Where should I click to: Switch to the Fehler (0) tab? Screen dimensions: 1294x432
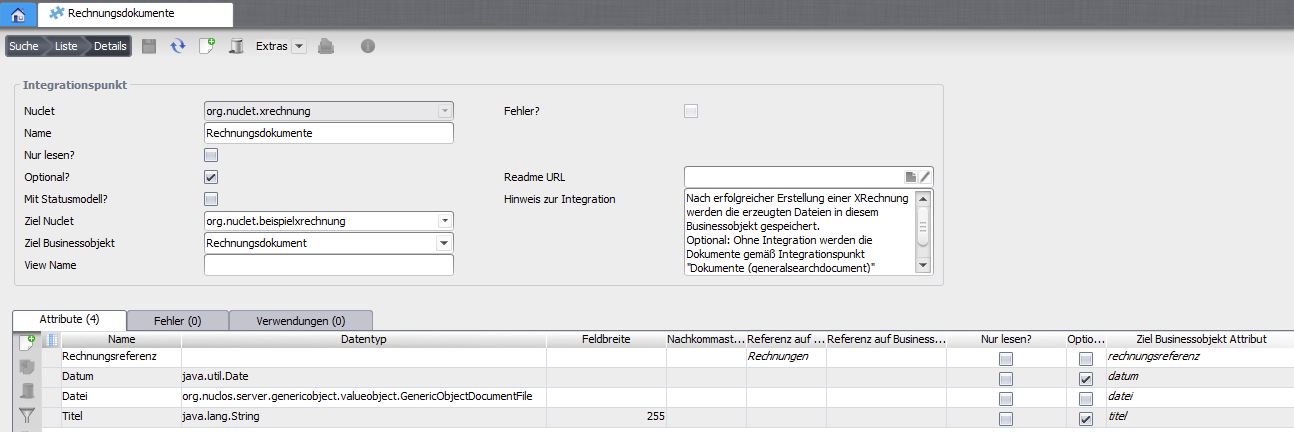coord(178,321)
